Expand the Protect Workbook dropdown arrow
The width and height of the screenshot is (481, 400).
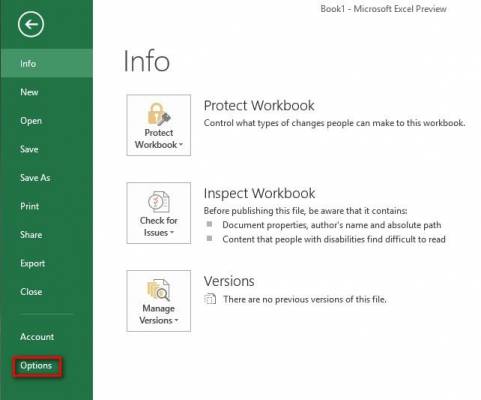pyautogui.click(x=181, y=145)
